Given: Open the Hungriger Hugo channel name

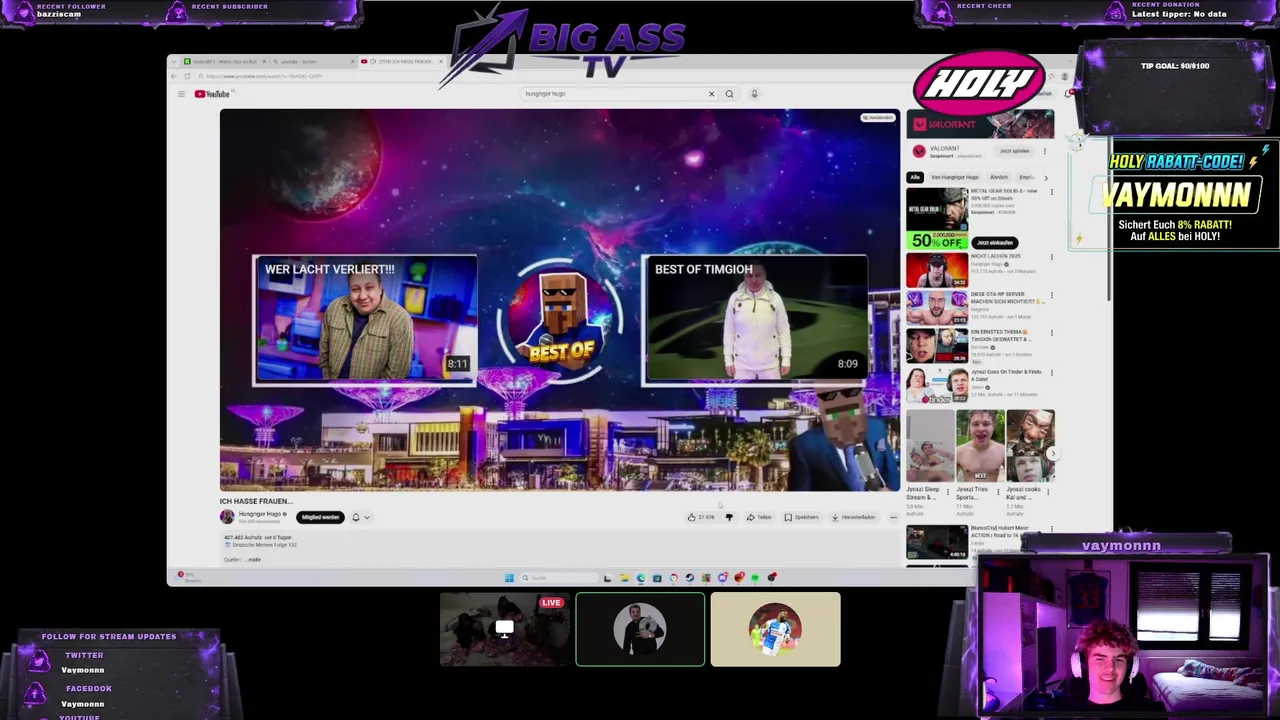Looking at the screenshot, I should click(260, 514).
